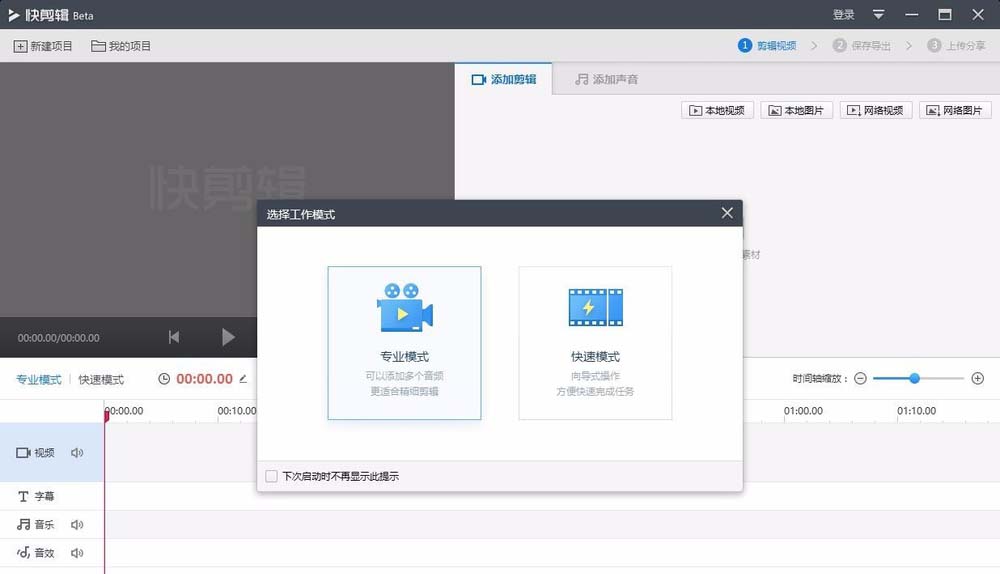1000x574 pixels.
Task: Click the timeline zoom-out minus icon
Action: pyautogui.click(x=860, y=379)
